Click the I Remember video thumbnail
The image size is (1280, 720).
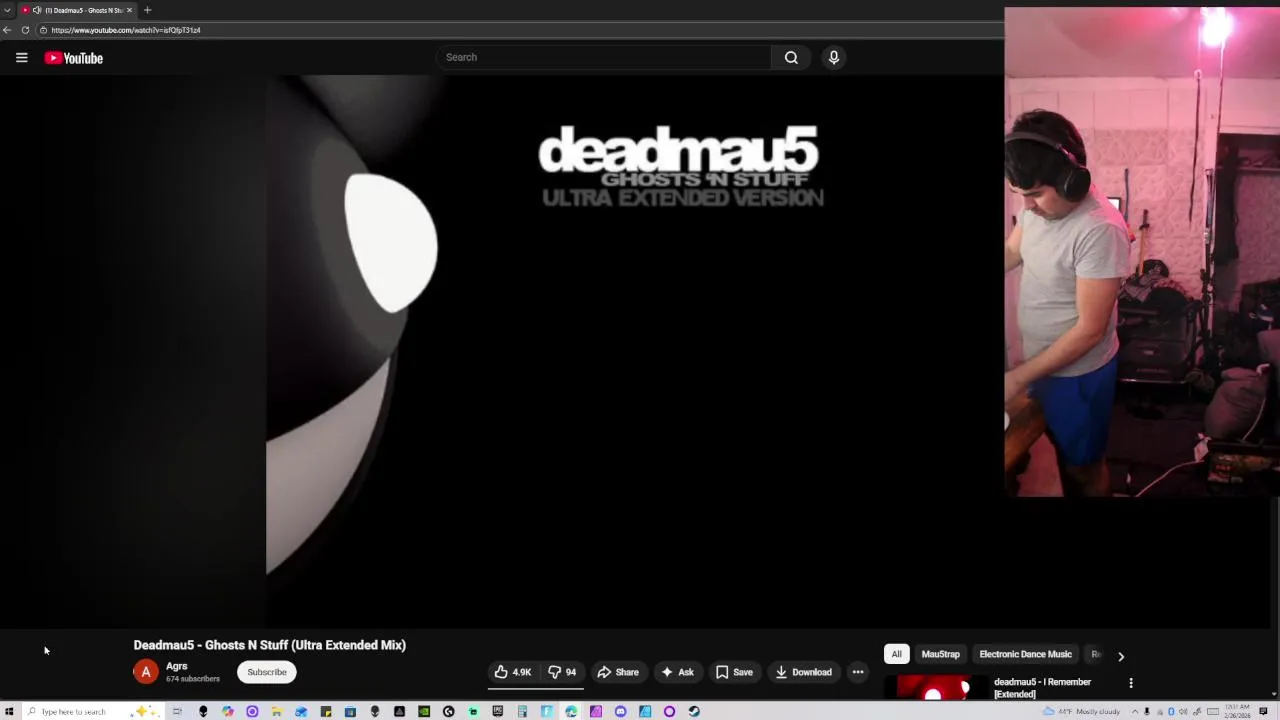[934, 689]
